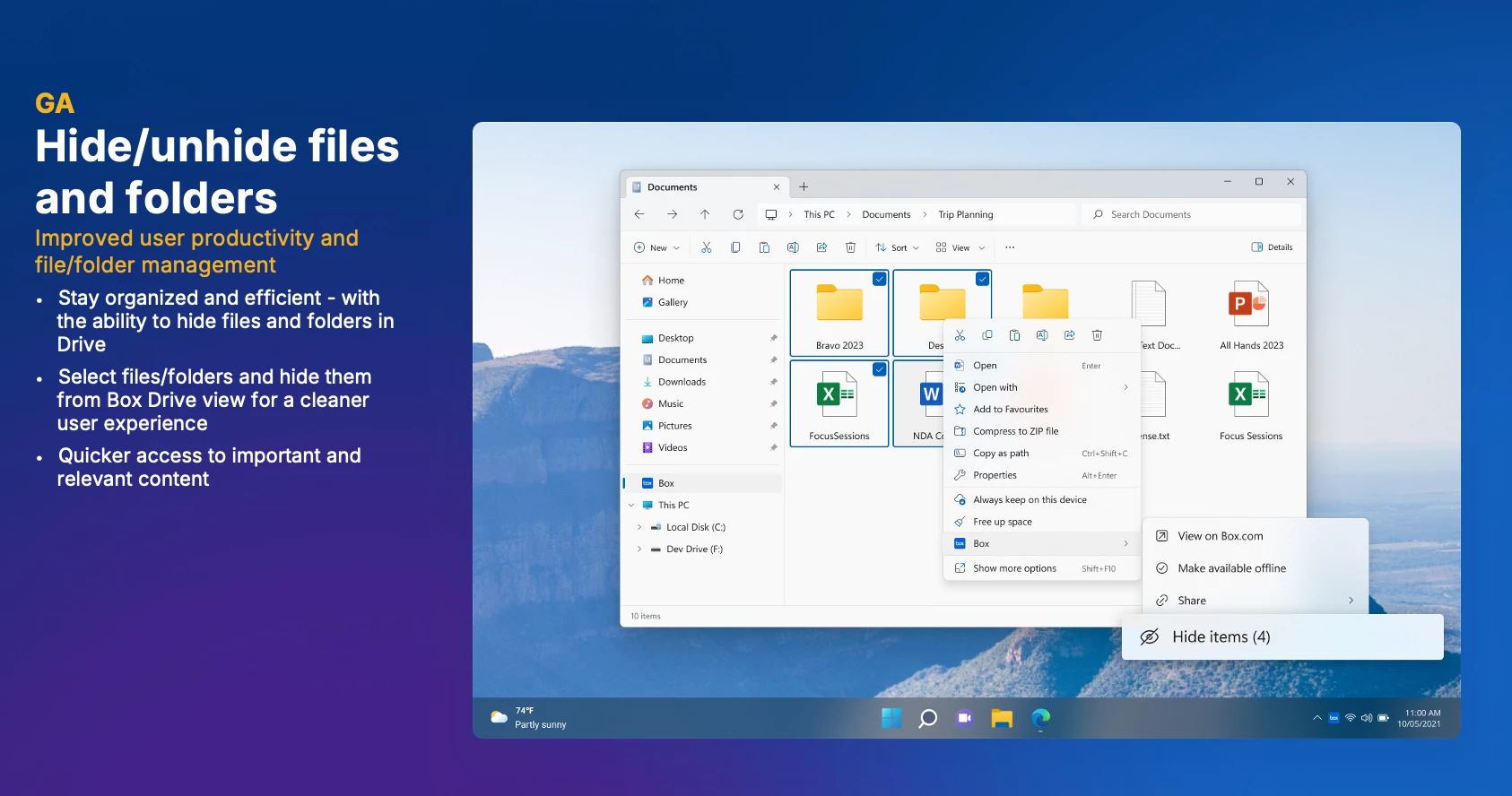Open File Explorer from the taskbar
Viewport: 1512px width, 796px height.
tap(1002, 718)
